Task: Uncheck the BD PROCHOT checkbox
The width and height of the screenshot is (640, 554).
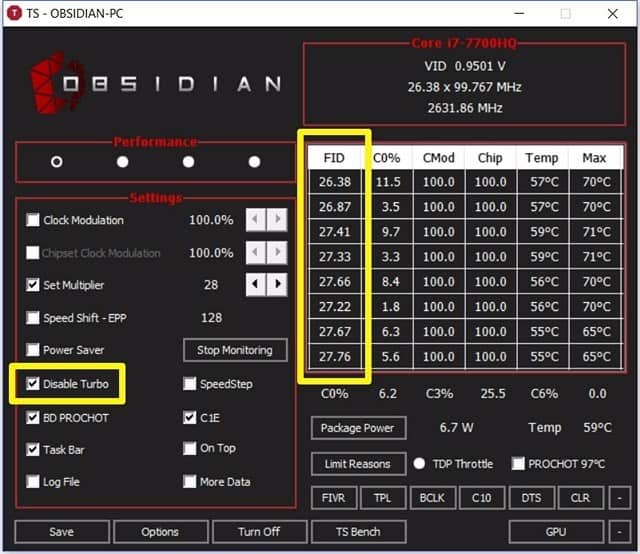Action: pos(33,418)
